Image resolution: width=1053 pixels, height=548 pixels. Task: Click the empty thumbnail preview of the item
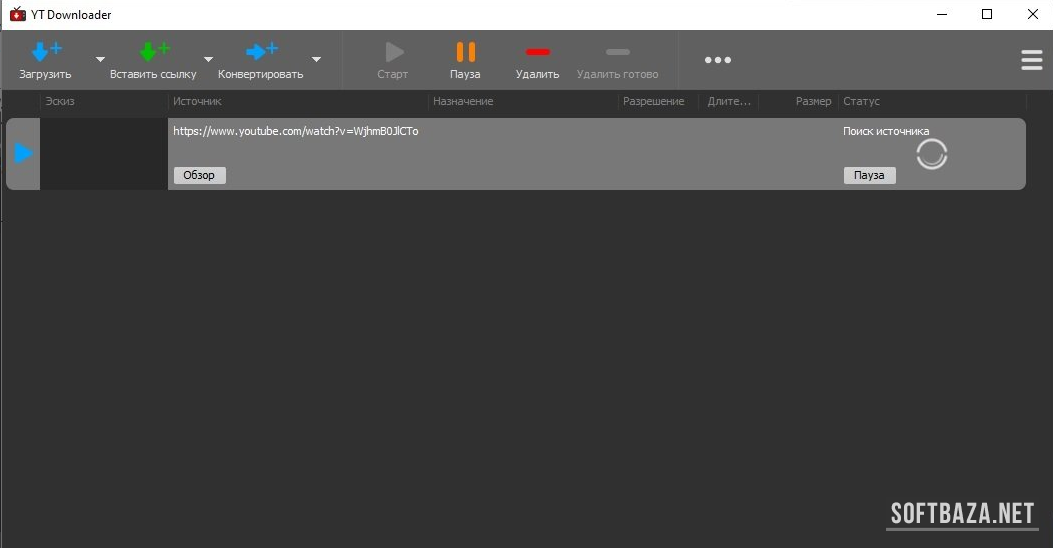pos(103,153)
